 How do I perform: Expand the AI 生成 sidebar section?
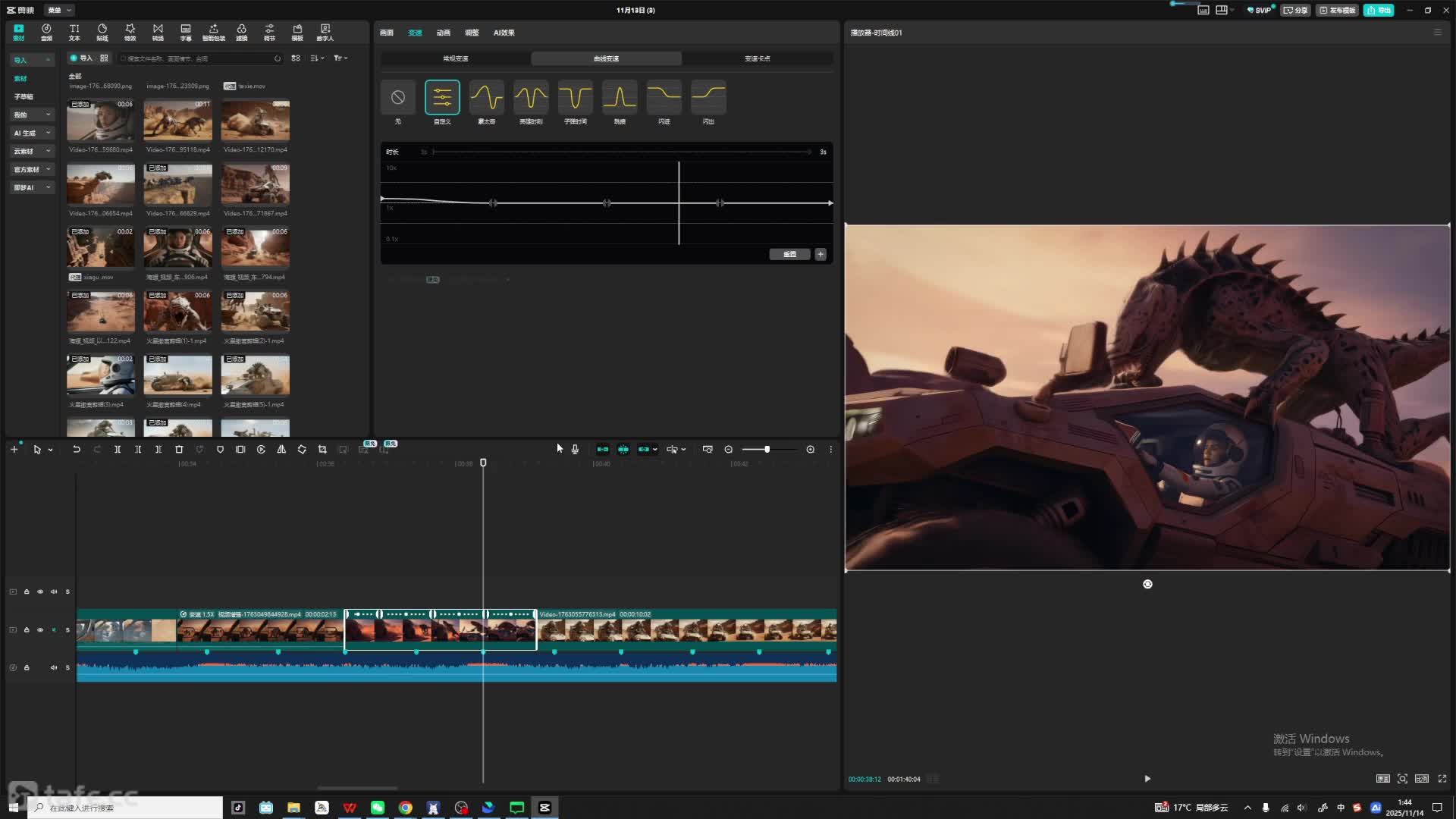coord(31,133)
